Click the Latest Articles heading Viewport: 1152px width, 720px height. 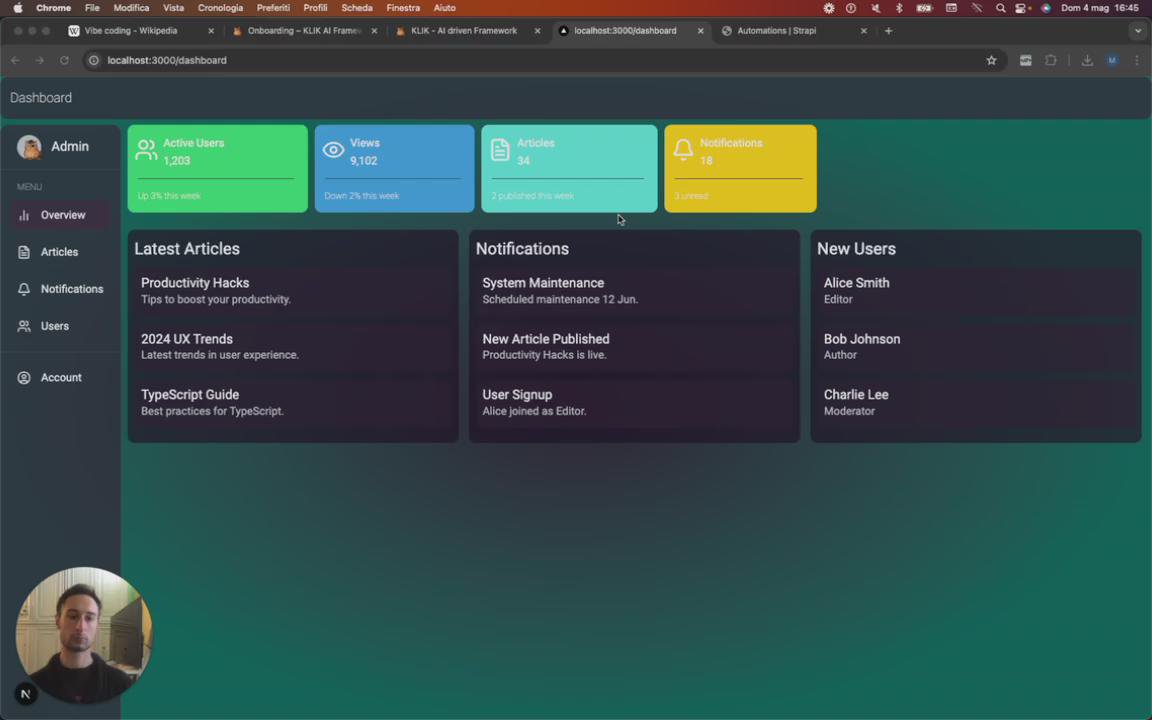[x=187, y=249]
